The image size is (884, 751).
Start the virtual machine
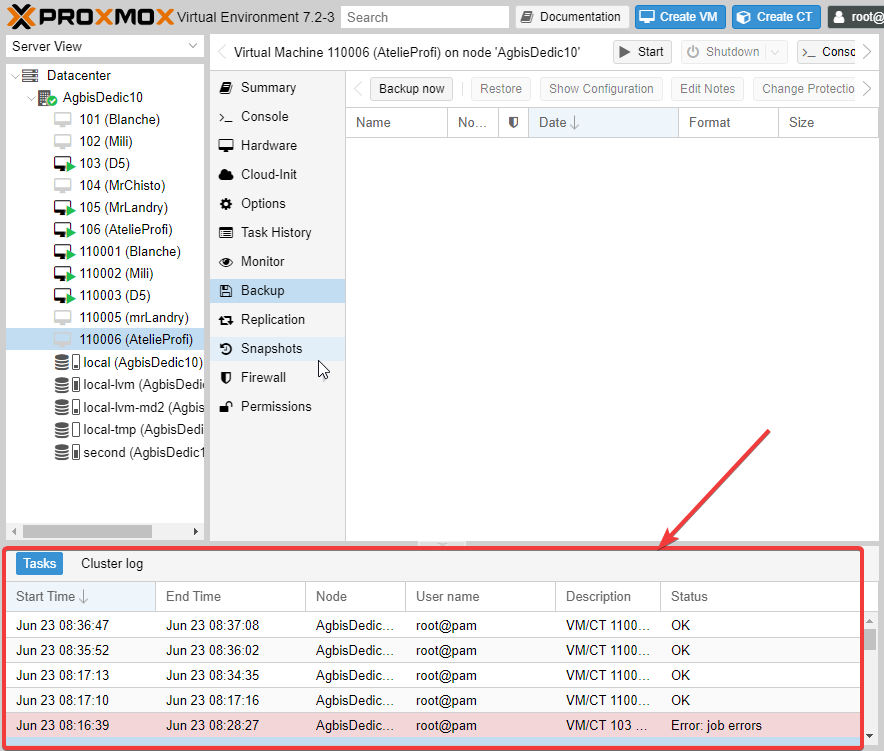coord(642,52)
